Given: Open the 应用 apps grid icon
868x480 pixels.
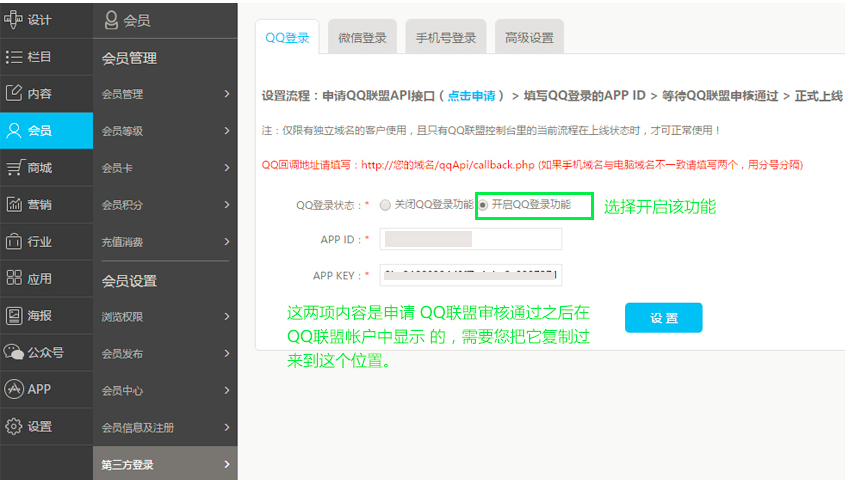Looking at the screenshot, I should coord(14,278).
